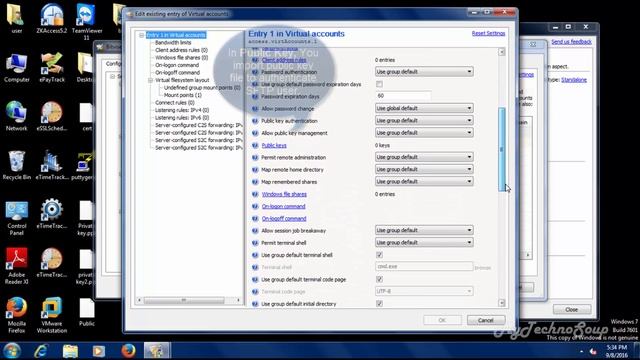Click help icon beside Map remote home directory
Viewport: 640px width, 360px height.
(x=255, y=169)
